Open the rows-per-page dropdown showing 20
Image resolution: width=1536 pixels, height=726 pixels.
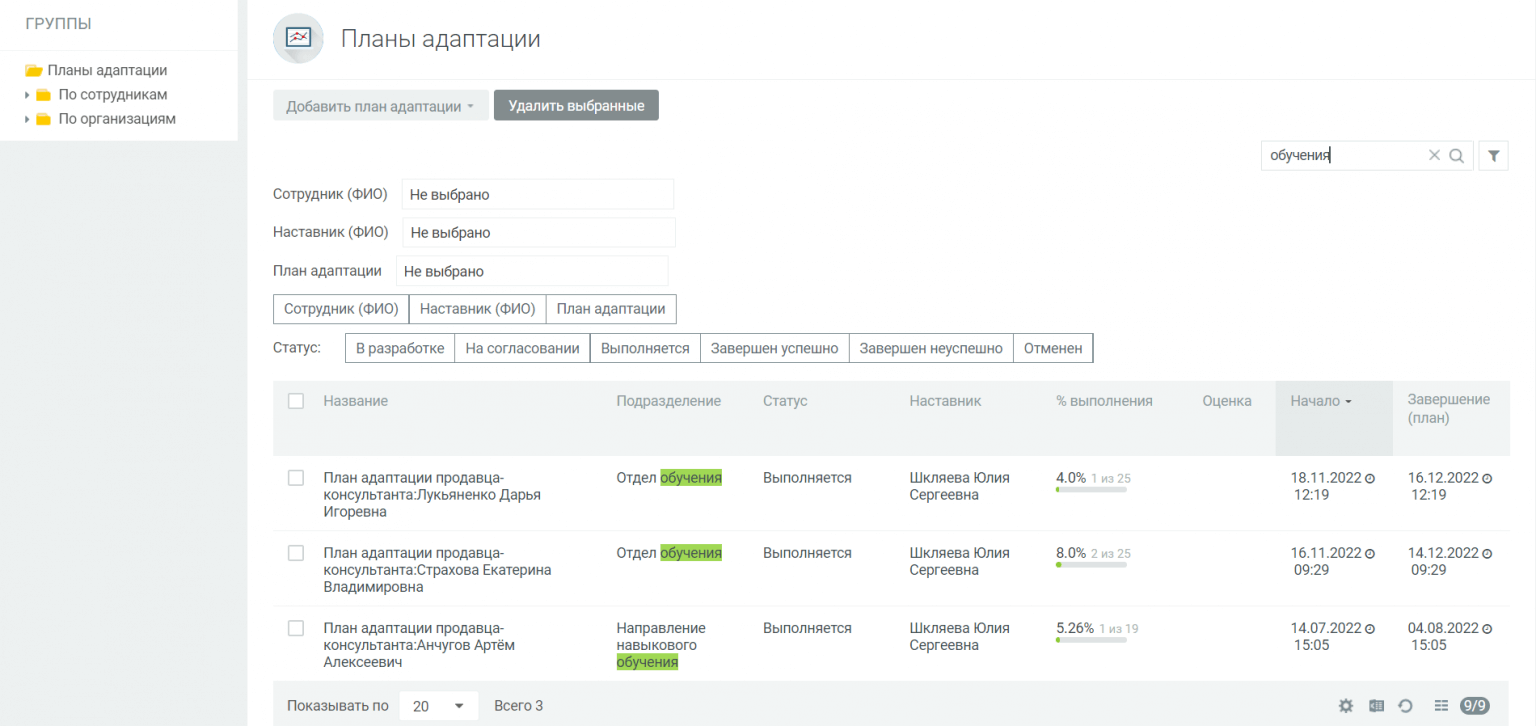tap(438, 706)
